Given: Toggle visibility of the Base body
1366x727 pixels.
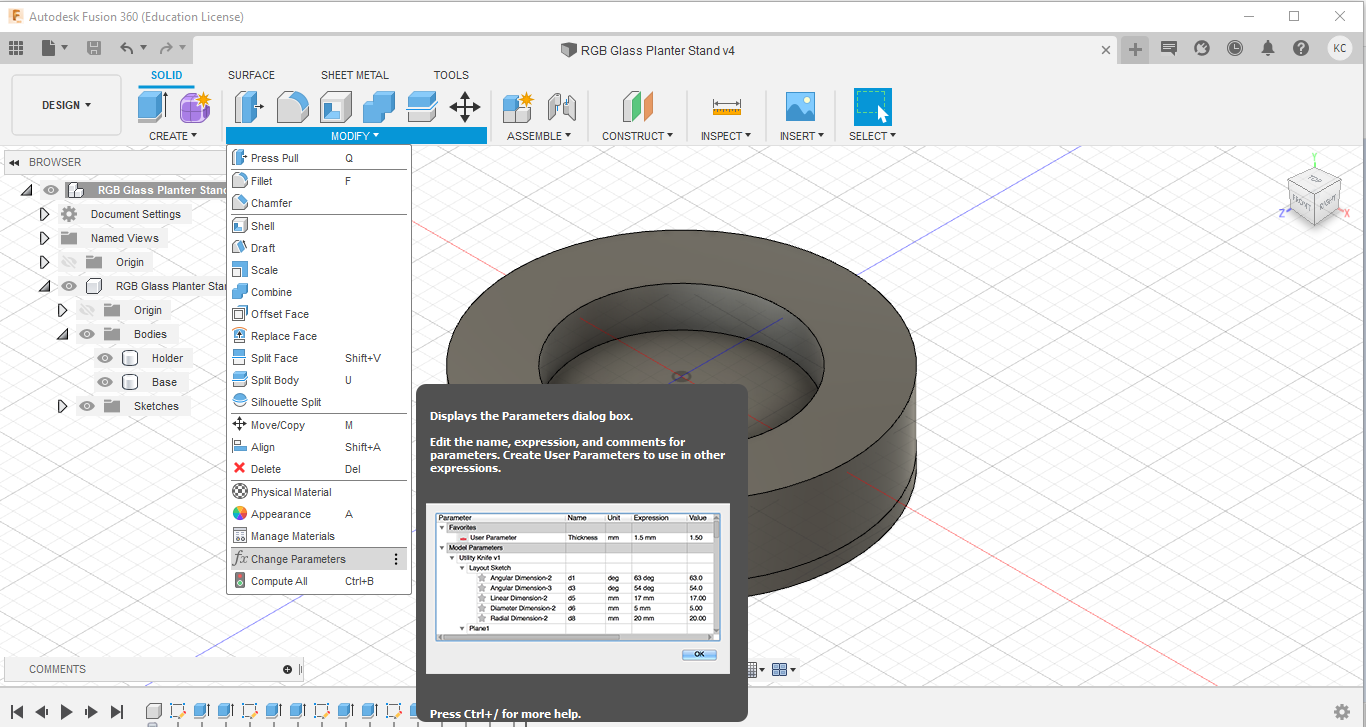Looking at the screenshot, I should 105,382.
